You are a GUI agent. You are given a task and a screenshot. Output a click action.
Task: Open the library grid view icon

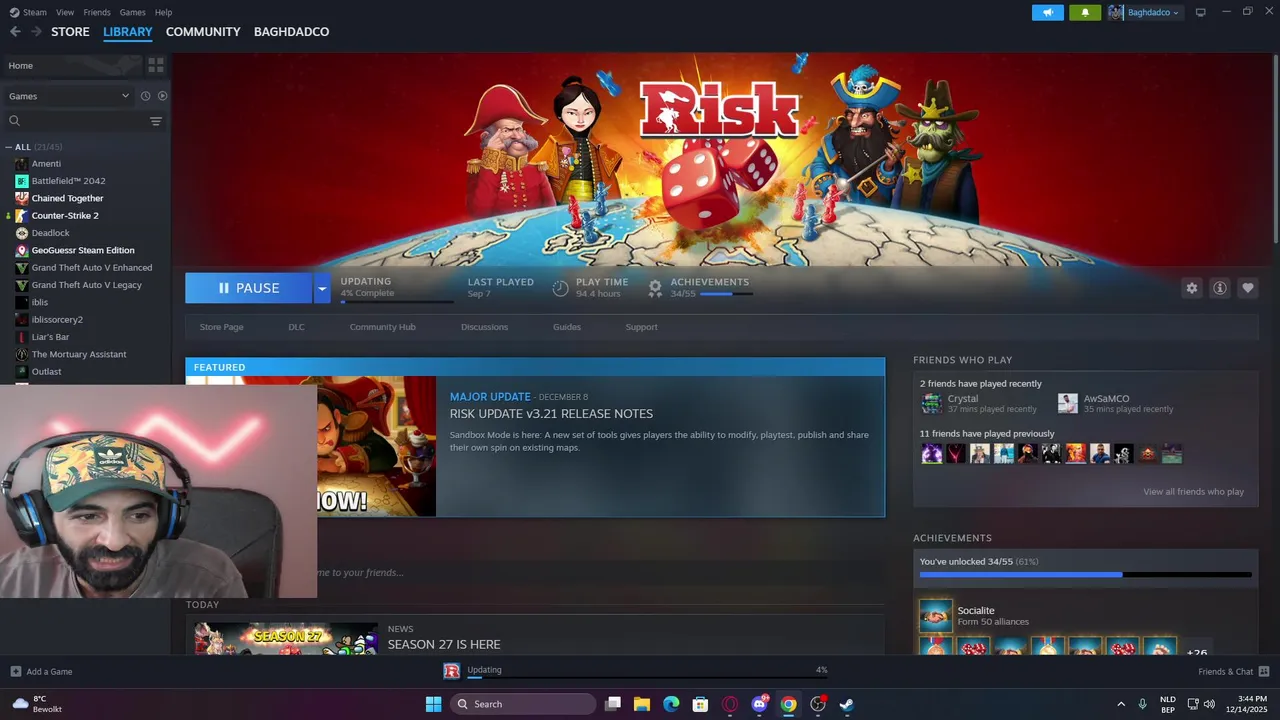coord(156,65)
